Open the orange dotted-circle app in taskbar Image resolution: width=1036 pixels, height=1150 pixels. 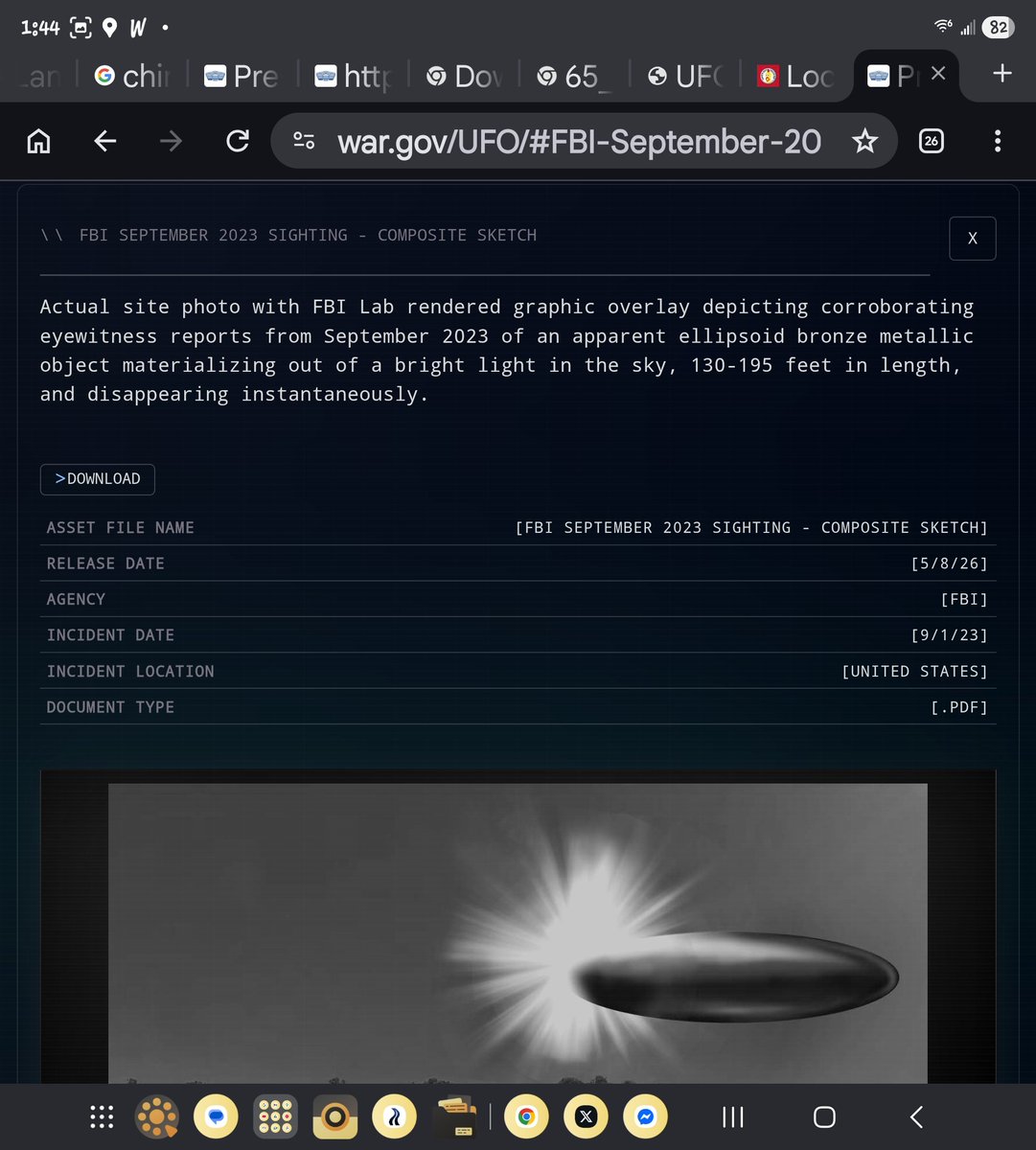[157, 1117]
